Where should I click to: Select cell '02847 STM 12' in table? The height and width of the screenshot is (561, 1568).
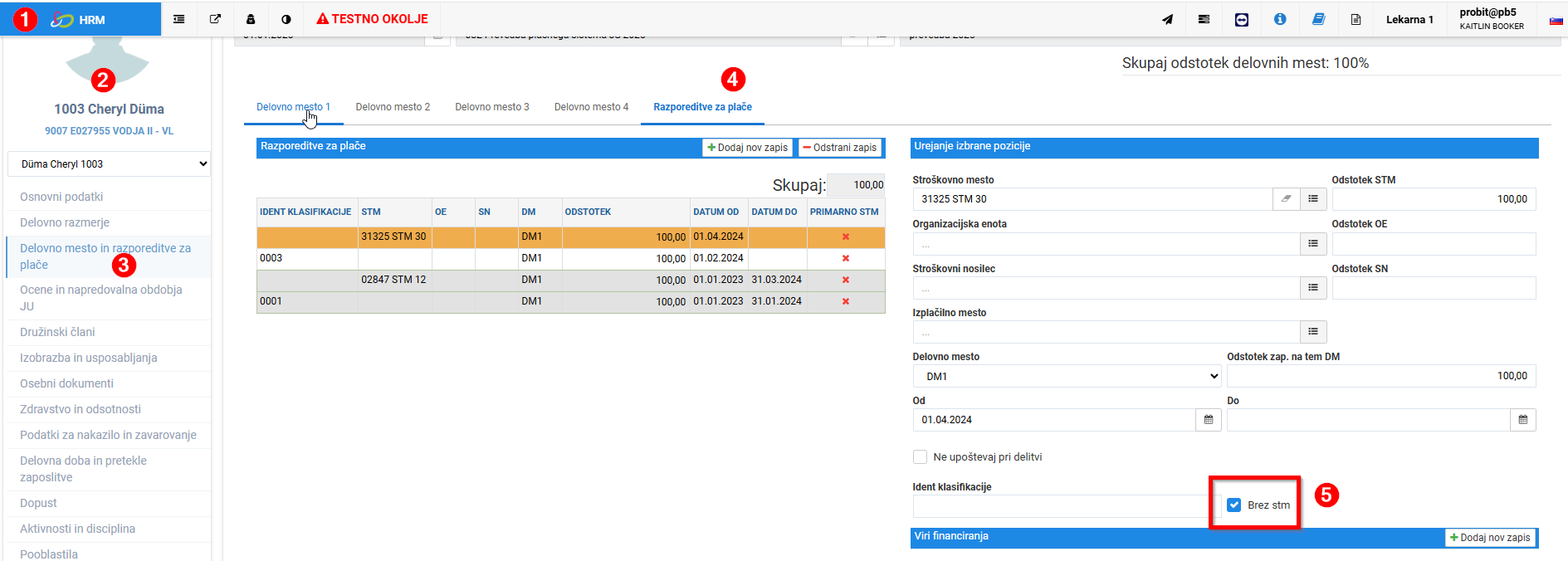393,280
